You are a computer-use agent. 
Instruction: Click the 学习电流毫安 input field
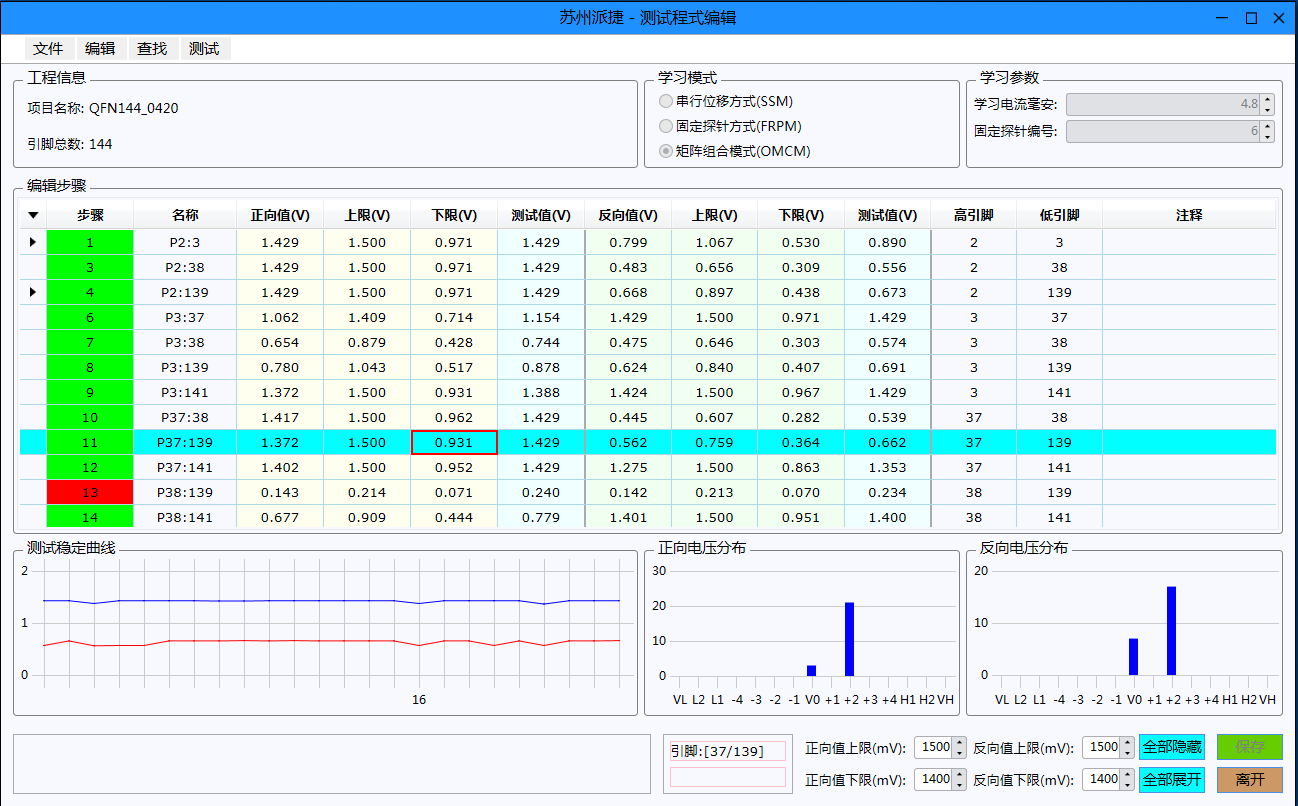click(1163, 104)
